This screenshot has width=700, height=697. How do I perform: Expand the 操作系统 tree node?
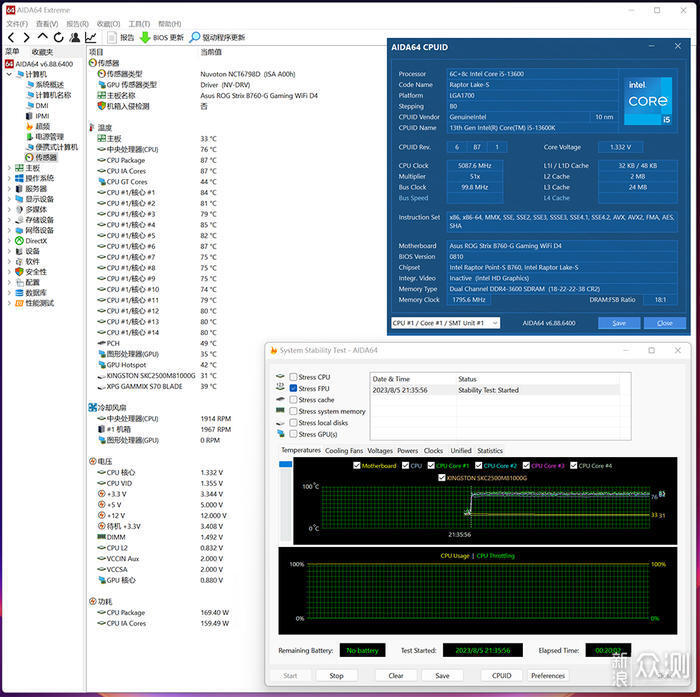[9, 178]
